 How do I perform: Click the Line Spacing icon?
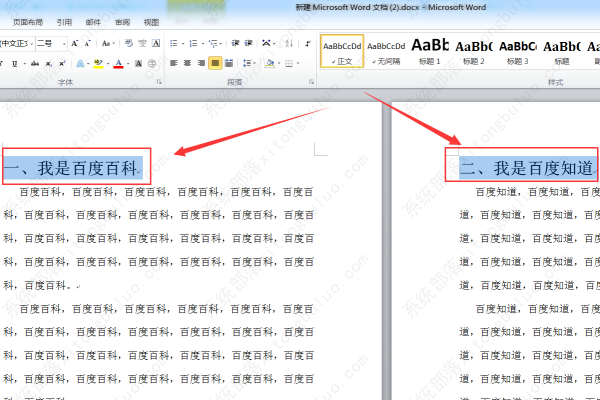click(247, 63)
